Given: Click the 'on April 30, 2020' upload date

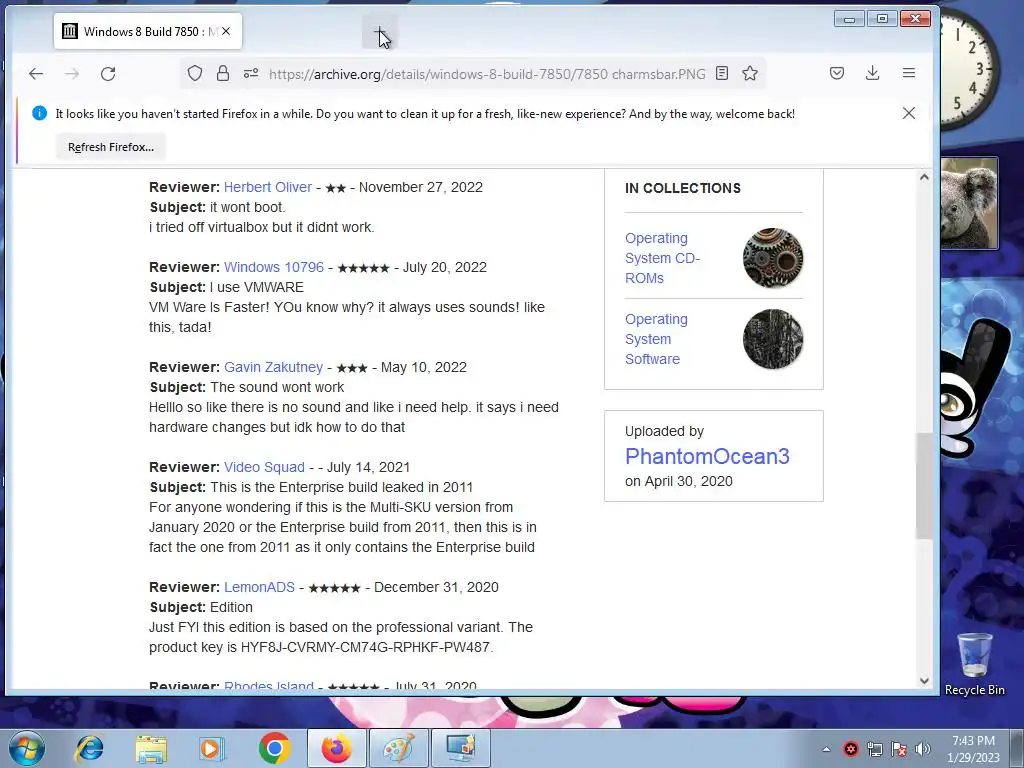Looking at the screenshot, I should (679, 481).
